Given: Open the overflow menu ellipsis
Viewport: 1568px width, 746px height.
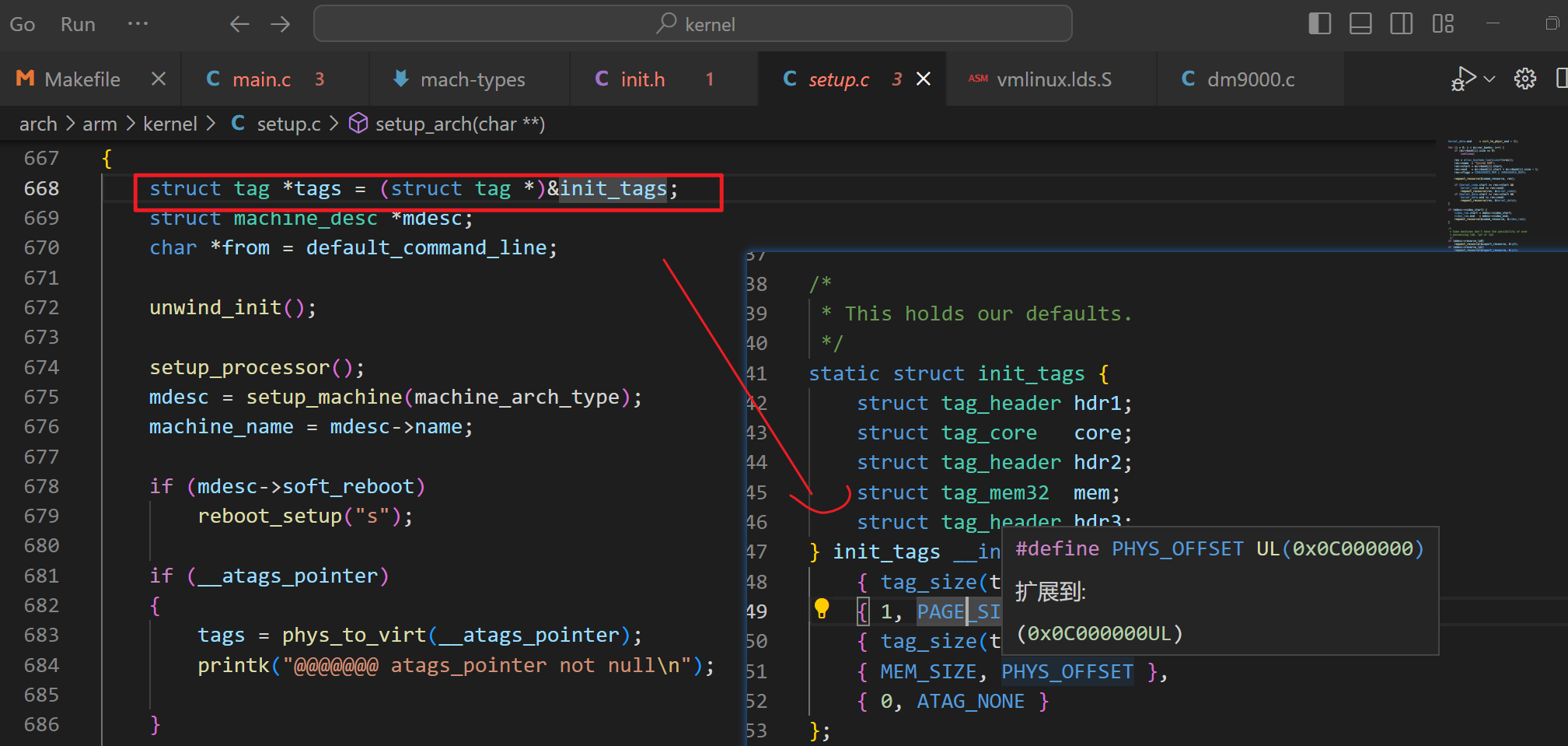Looking at the screenshot, I should [x=138, y=24].
